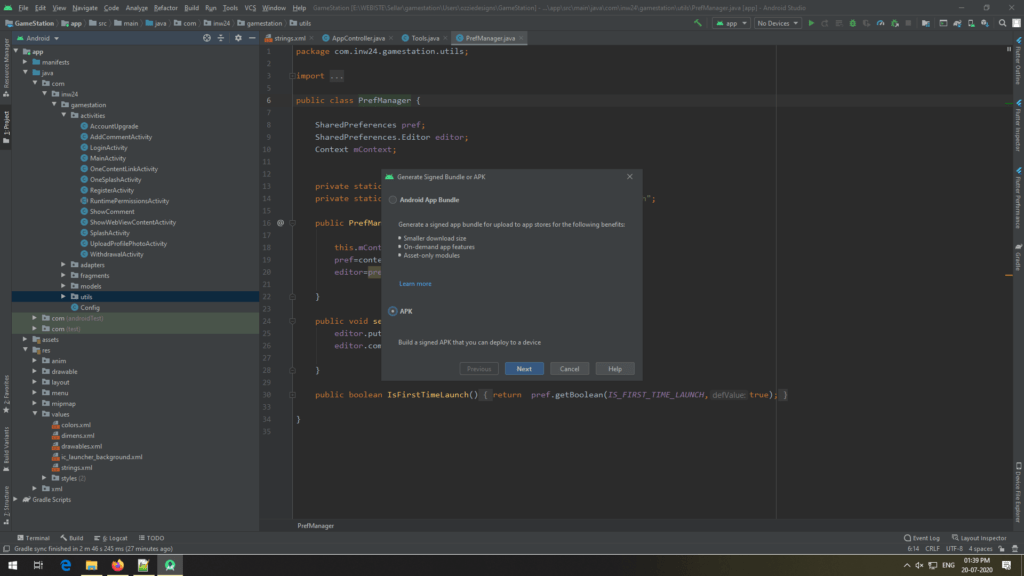1024x576 pixels.
Task: Open the VCS menu
Action: pos(250,8)
